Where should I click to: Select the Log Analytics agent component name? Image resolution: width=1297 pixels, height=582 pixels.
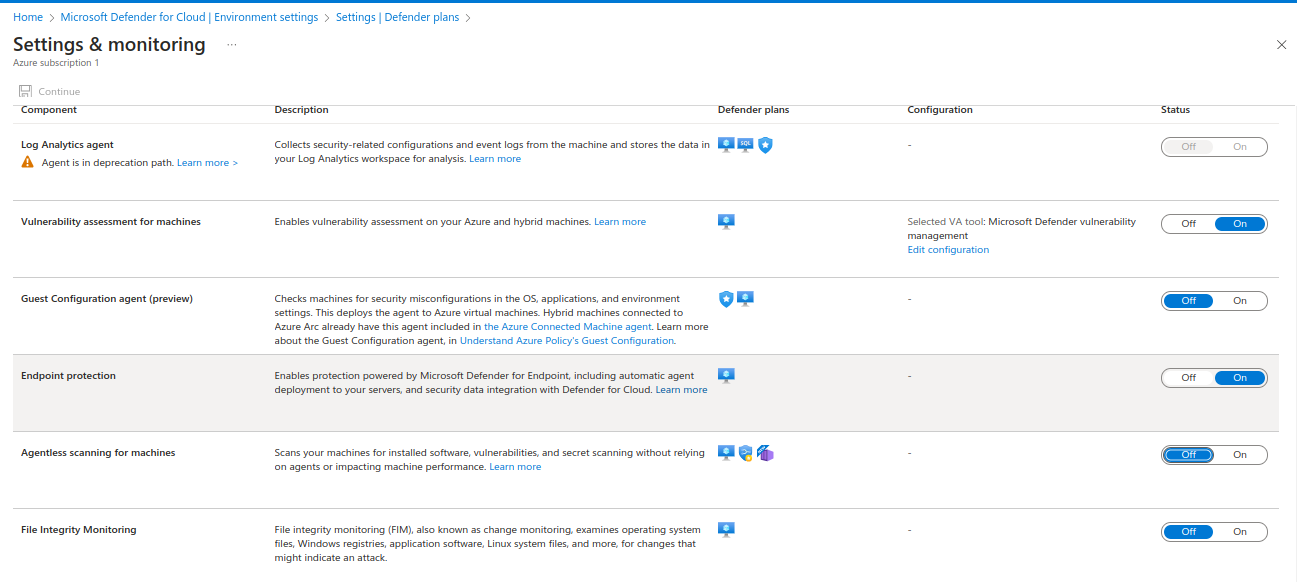pyautogui.click(x=67, y=145)
